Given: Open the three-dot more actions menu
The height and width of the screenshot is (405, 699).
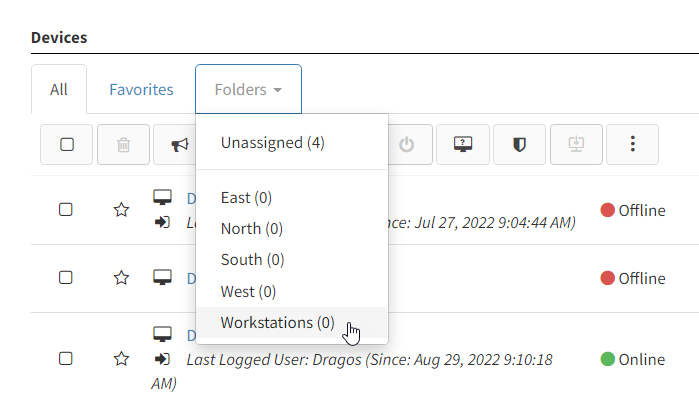Looking at the screenshot, I should point(633,145).
